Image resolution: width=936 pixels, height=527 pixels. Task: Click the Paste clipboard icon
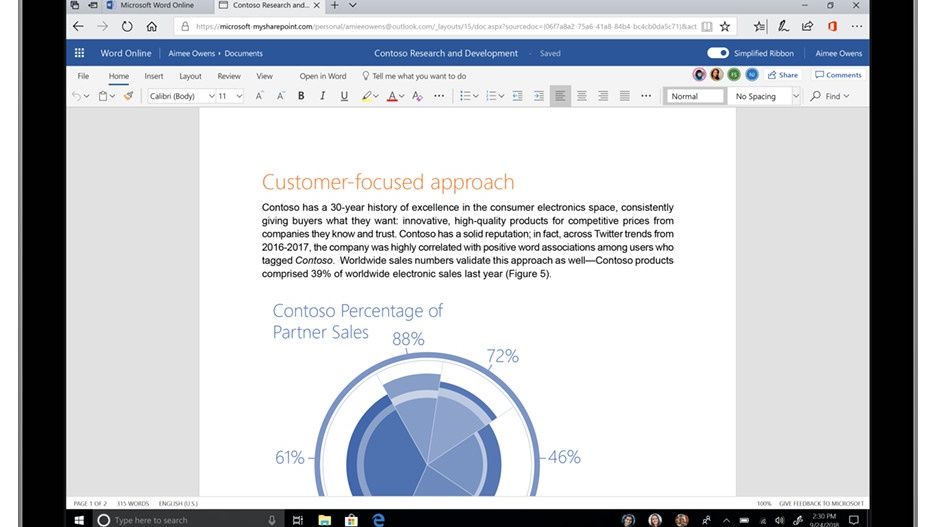[x=103, y=96]
